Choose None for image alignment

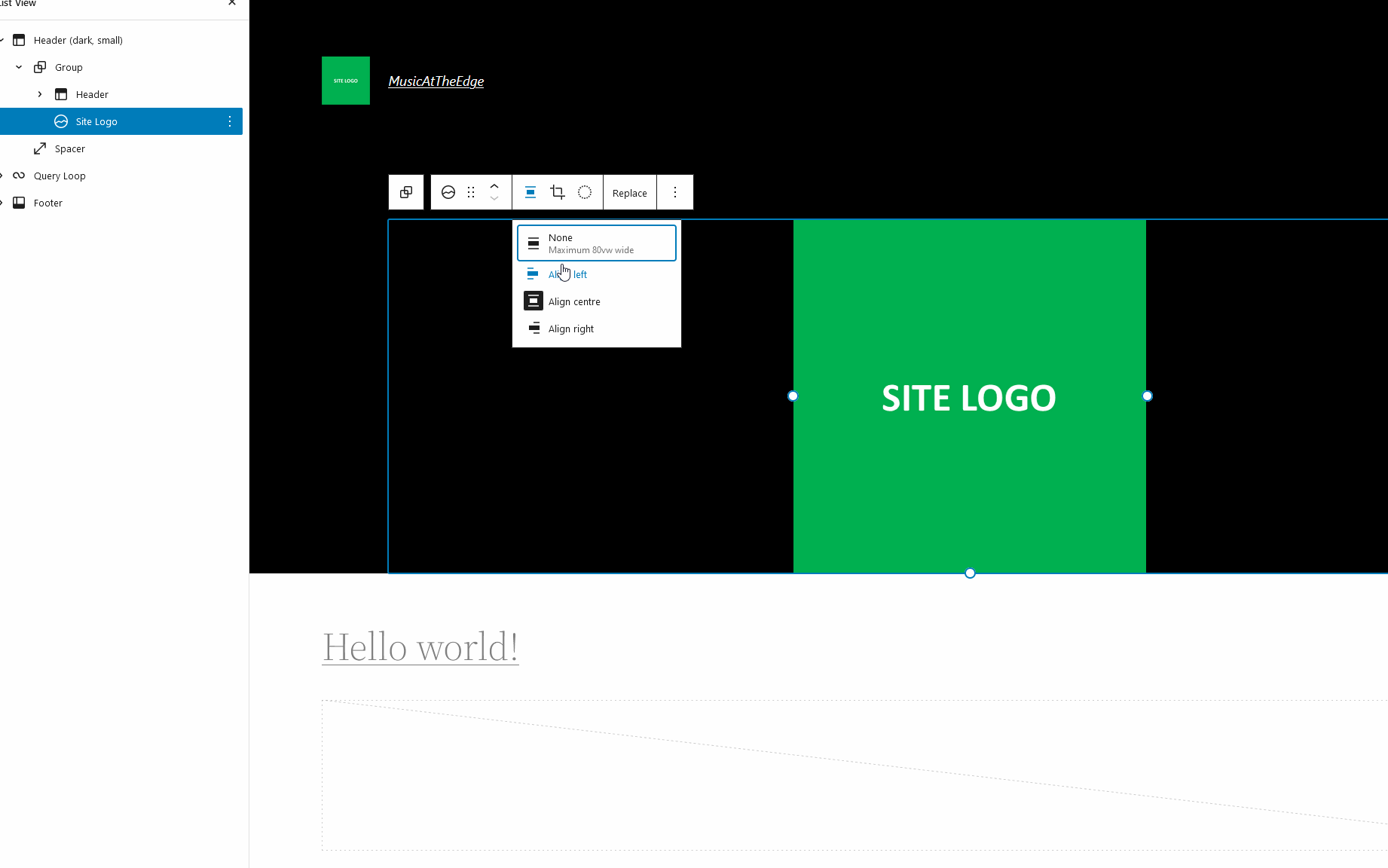click(596, 243)
